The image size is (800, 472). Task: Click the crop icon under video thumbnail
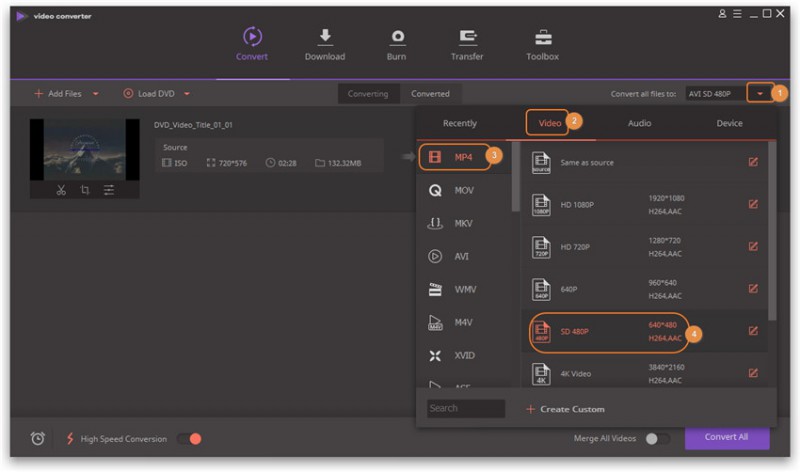click(85, 190)
